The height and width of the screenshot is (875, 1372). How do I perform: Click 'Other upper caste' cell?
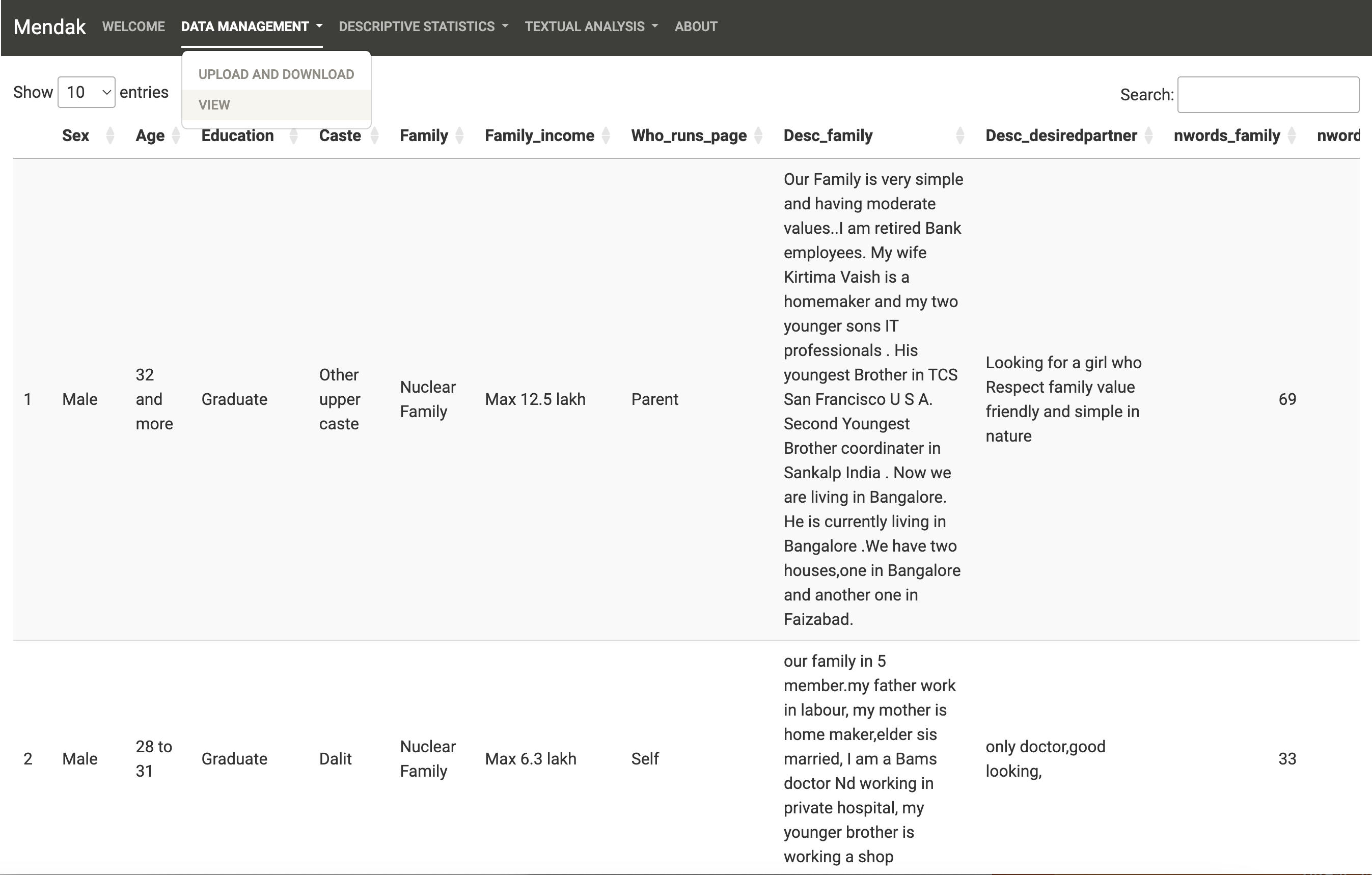(x=340, y=399)
